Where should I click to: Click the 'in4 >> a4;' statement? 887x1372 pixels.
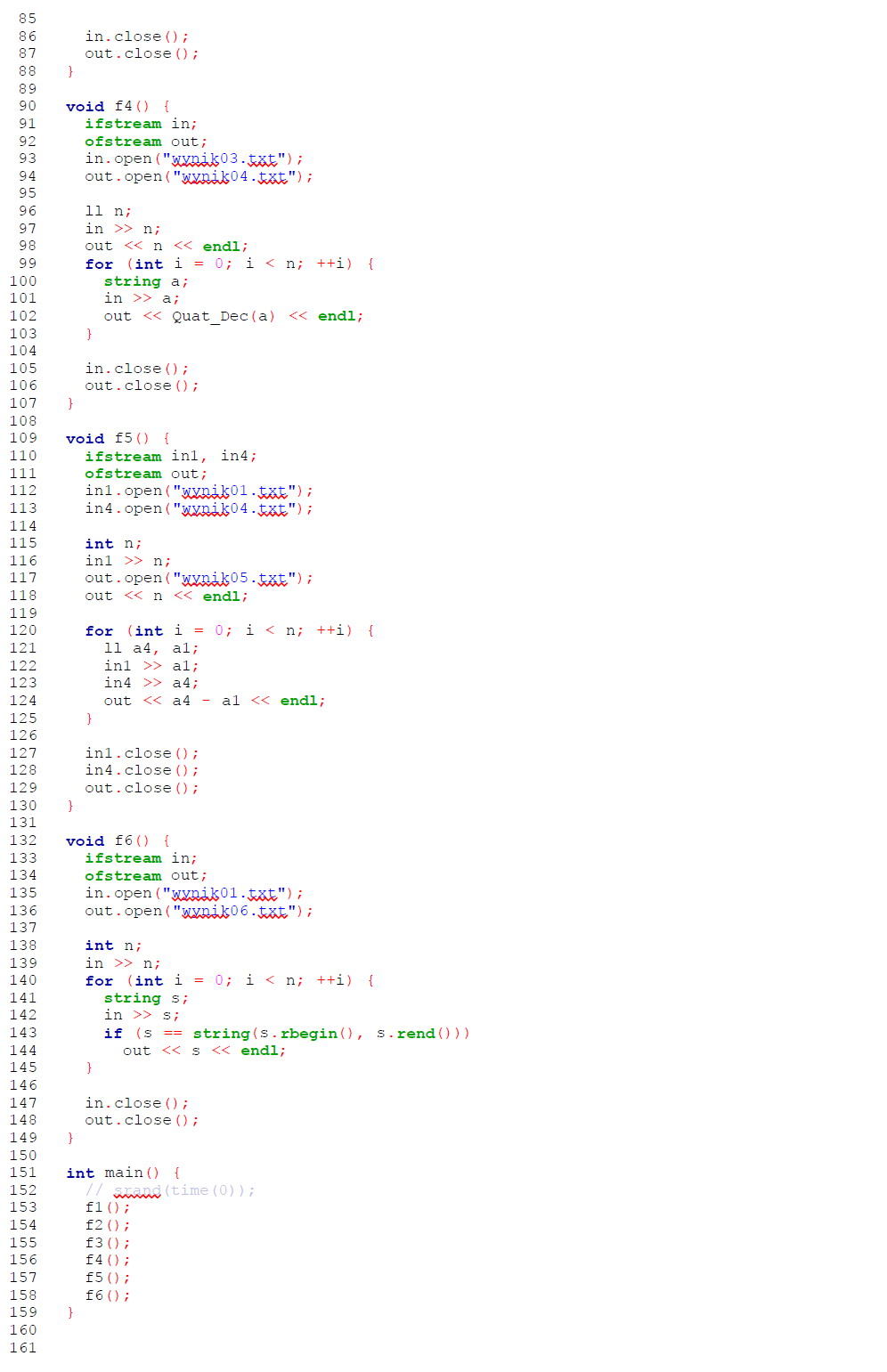[x=151, y=683]
